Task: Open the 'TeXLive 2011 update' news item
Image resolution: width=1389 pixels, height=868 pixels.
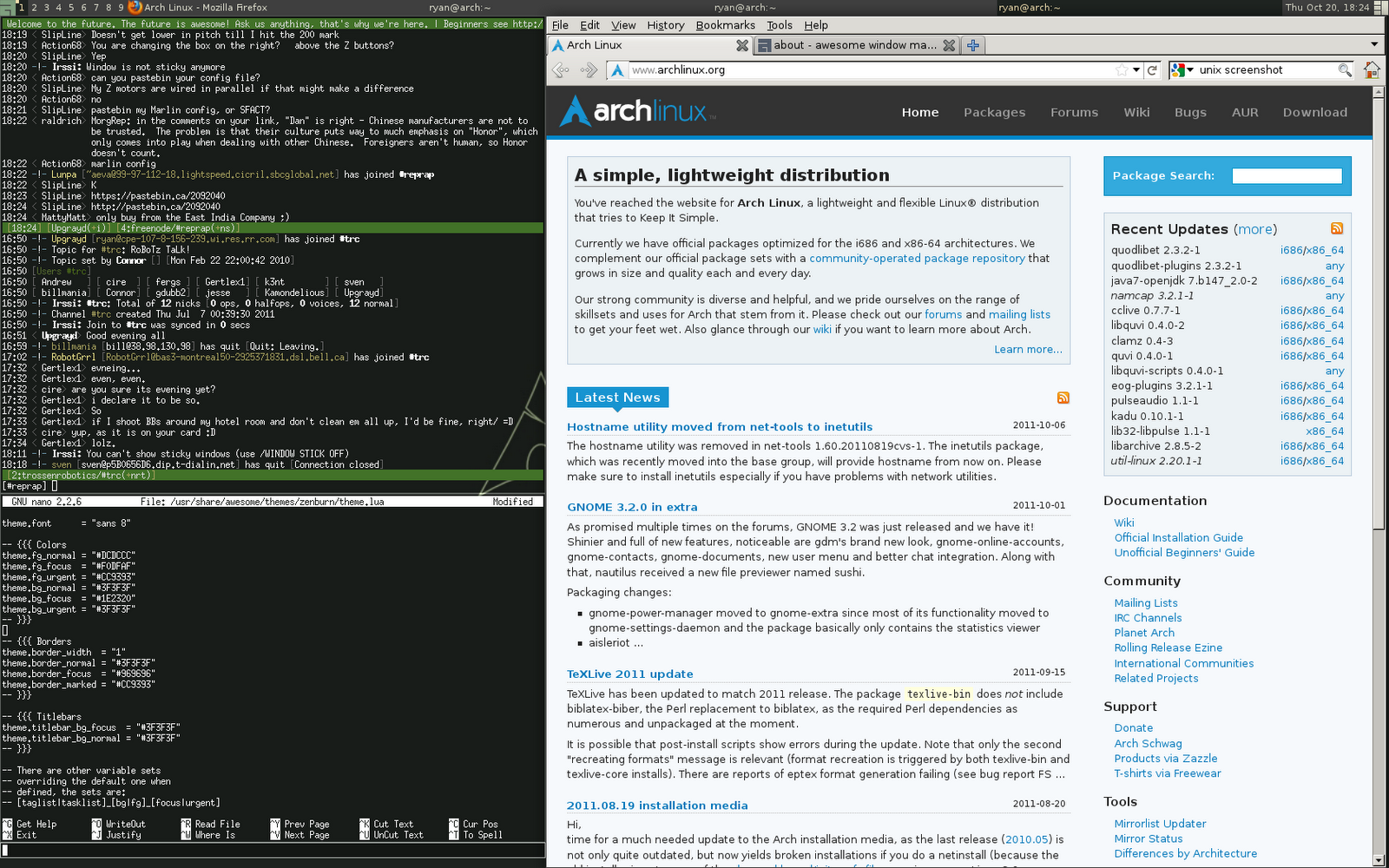Action: pos(630,674)
